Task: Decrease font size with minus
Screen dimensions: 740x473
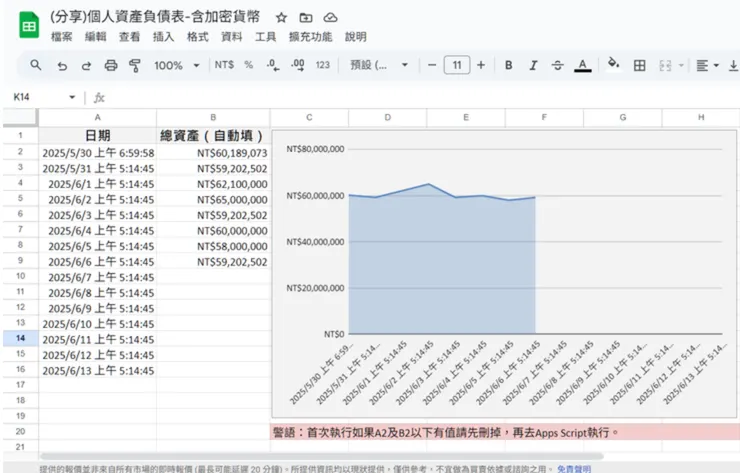Action: point(432,65)
